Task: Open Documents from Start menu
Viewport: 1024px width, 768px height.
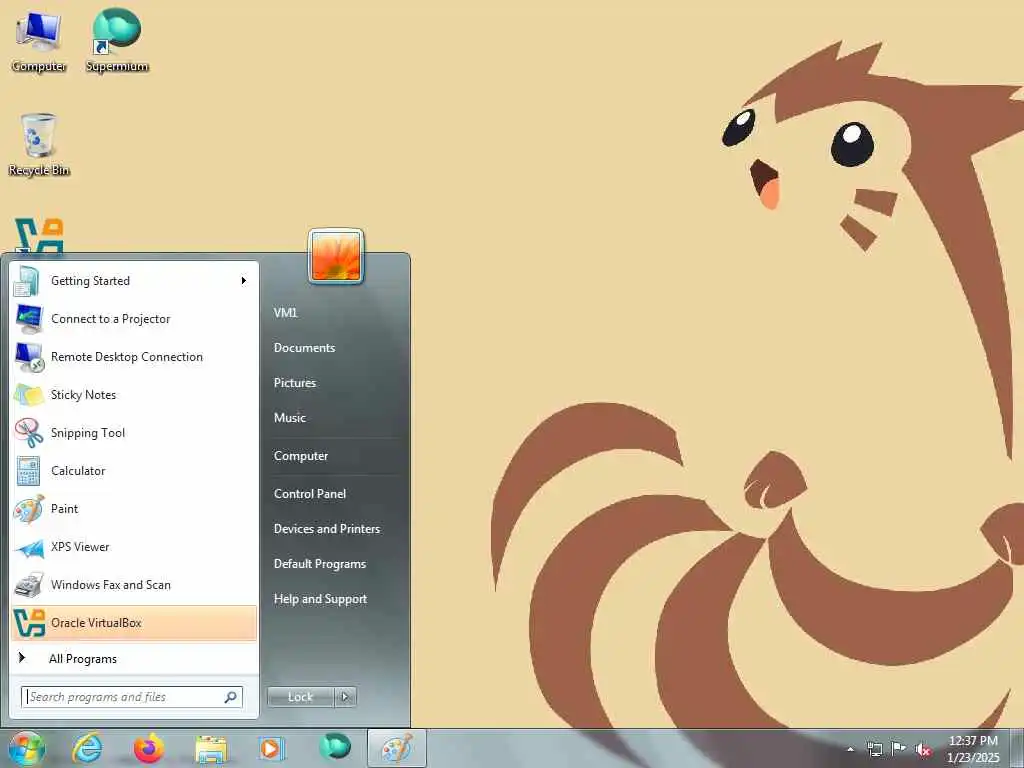Action: pos(304,348)
